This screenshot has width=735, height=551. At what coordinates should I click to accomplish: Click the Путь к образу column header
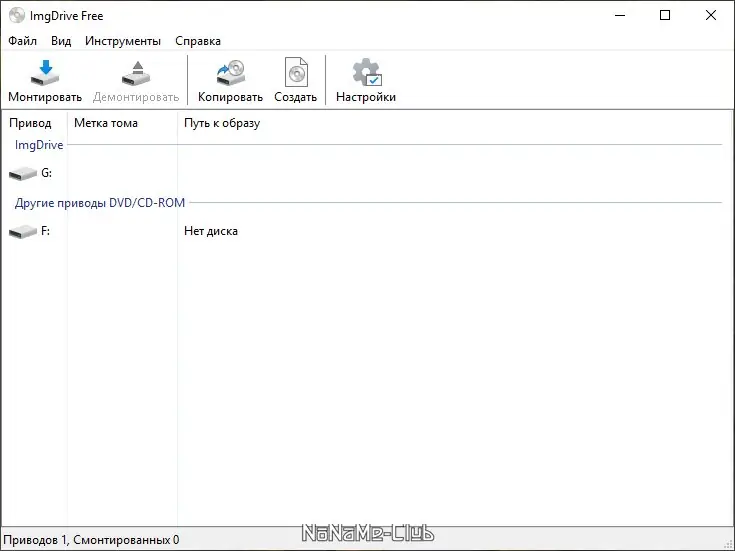click(222, 123)
